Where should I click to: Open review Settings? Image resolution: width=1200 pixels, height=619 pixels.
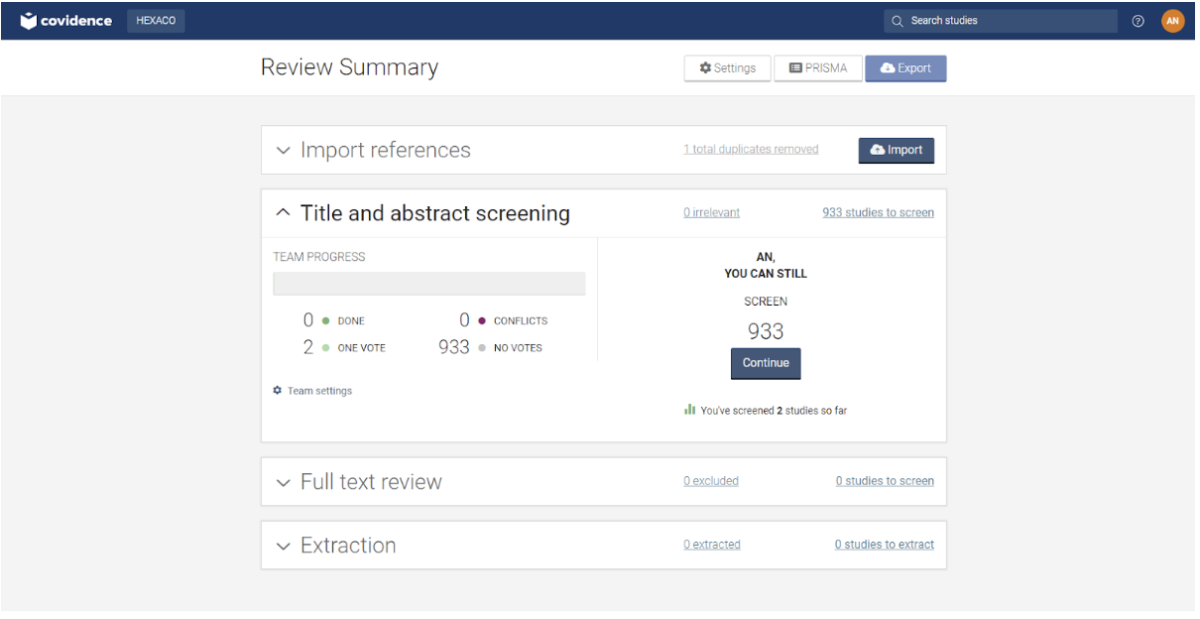point(727,68)
